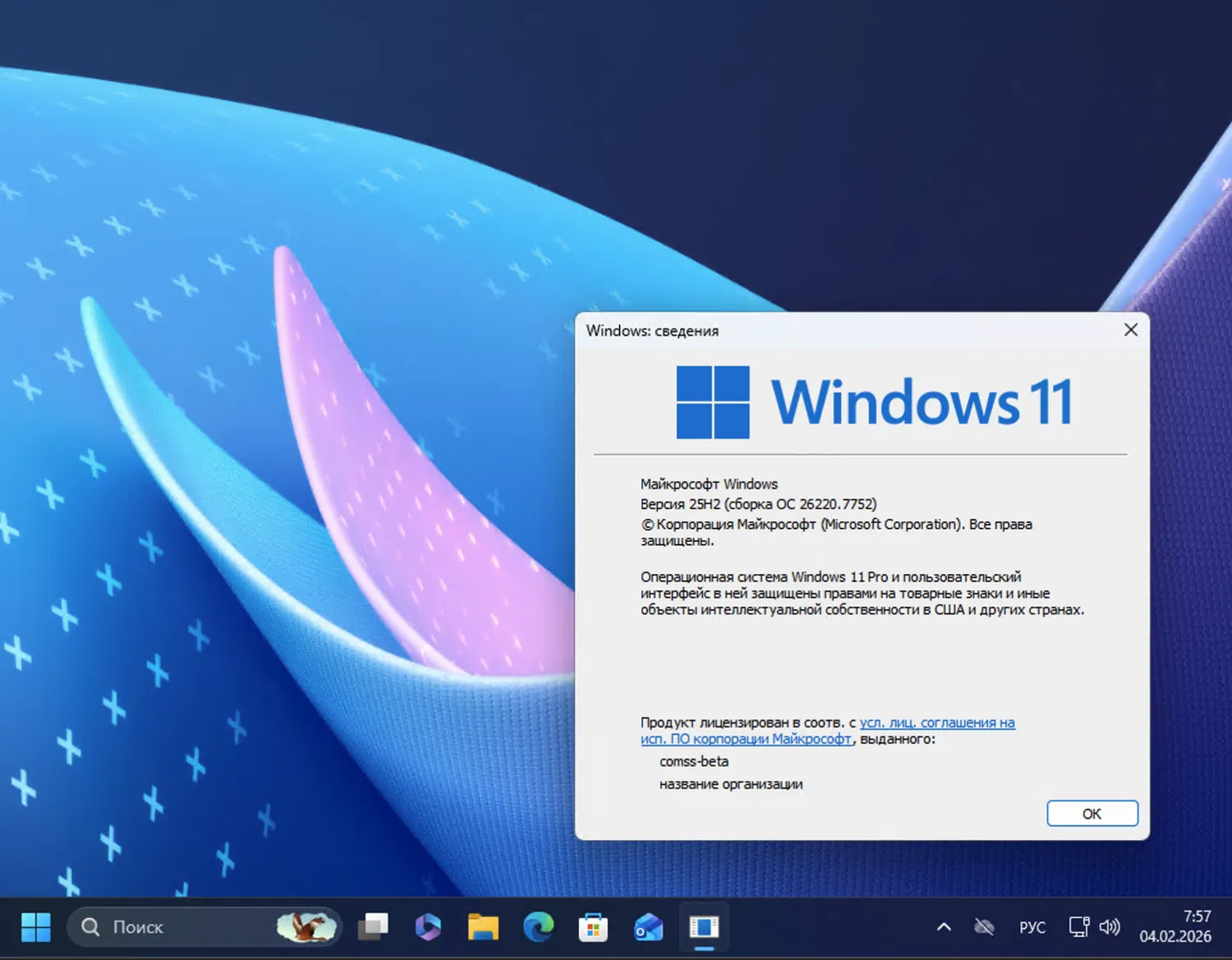Open File Explorer from the taskbar
The image size is (1232, 960).
[483, 926]
